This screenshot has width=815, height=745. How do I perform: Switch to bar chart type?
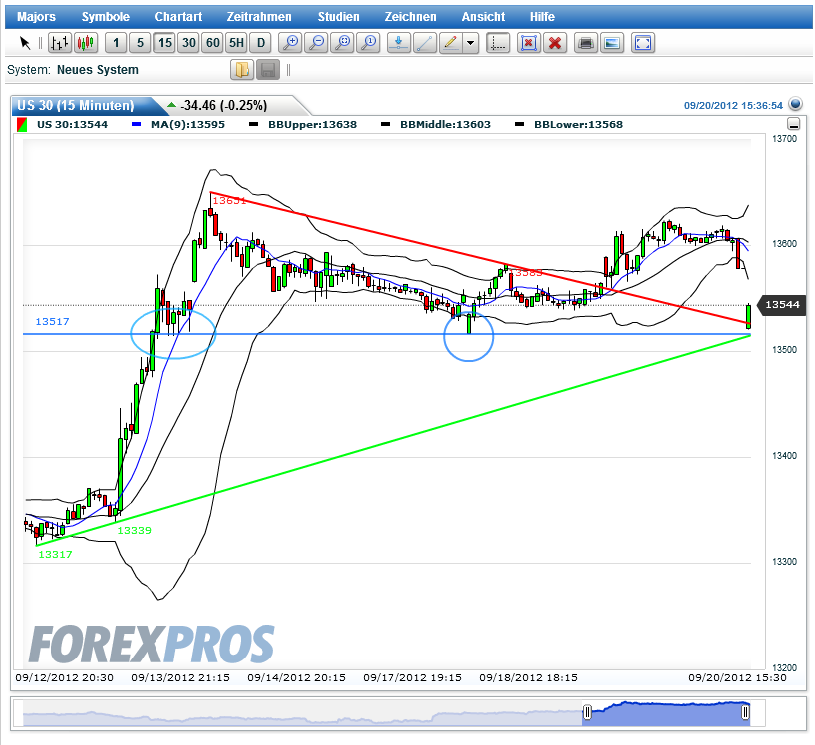click(60, 43)
